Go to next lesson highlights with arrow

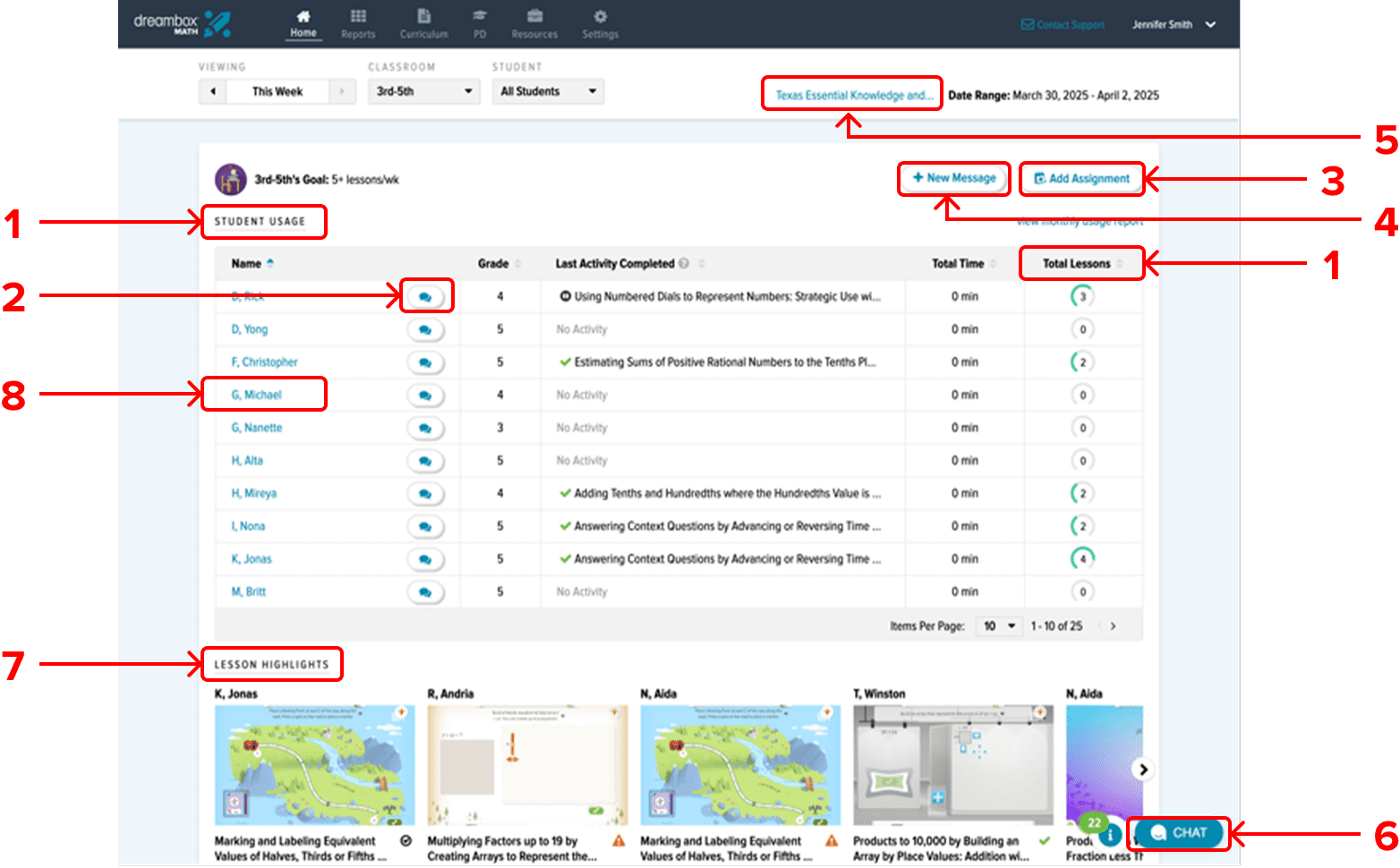pos(1142,770)
